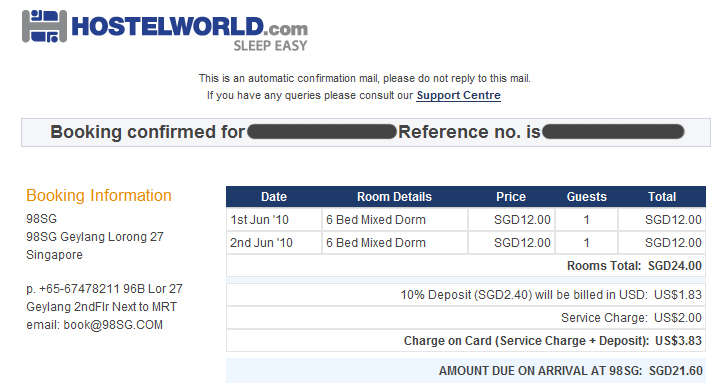Screen dimensions: 725x392
Task: Click the HOSTELWORLD.com brand text
Action: 190,27
